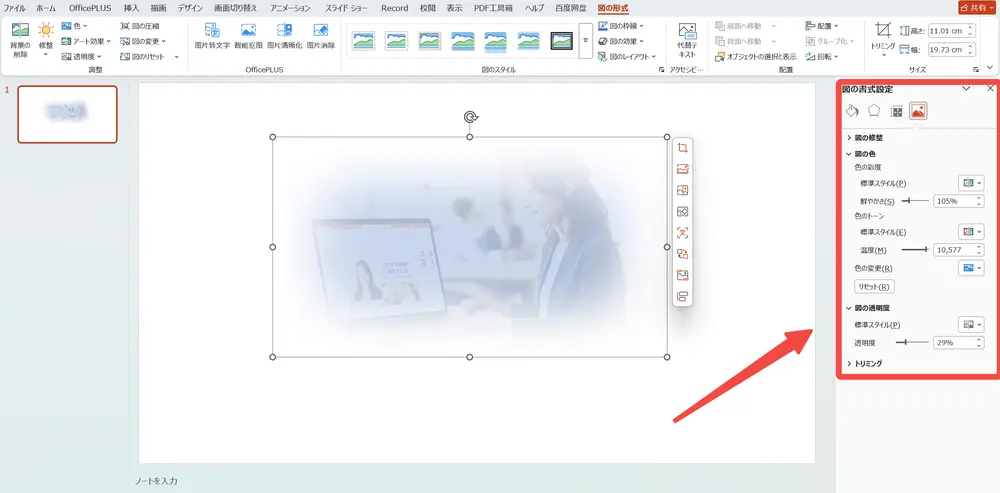Image resolution: width=1000 pixels, height=493 pixels.
Task: Switch to the ホーム tab
Action: (x=45, y=8)
